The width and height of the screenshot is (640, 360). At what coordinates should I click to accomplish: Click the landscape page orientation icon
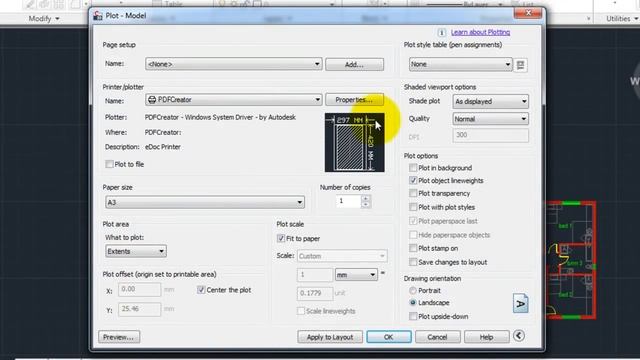[520, 303]
